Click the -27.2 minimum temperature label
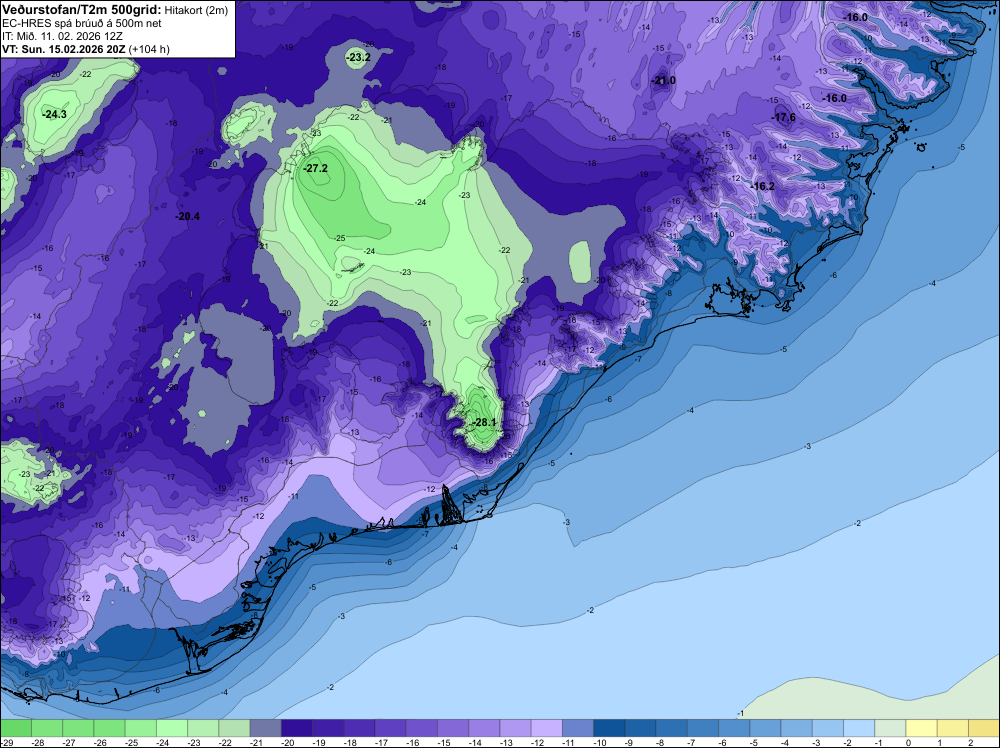This screenshot has height=748, width=1000. coord(315,168)
